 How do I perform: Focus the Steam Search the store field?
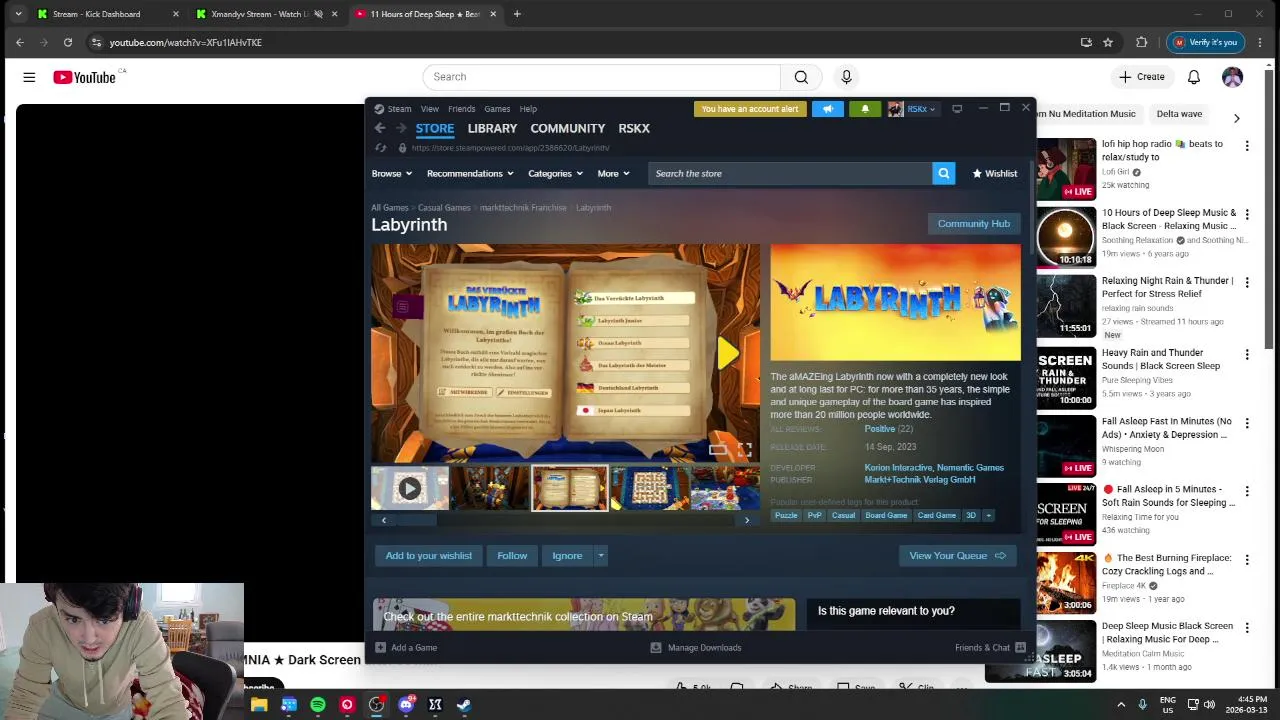point(790,173)
